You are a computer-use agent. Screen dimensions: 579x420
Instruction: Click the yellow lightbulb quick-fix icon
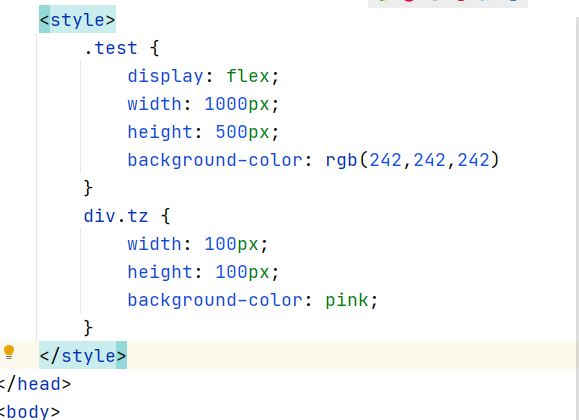point(9,352)
